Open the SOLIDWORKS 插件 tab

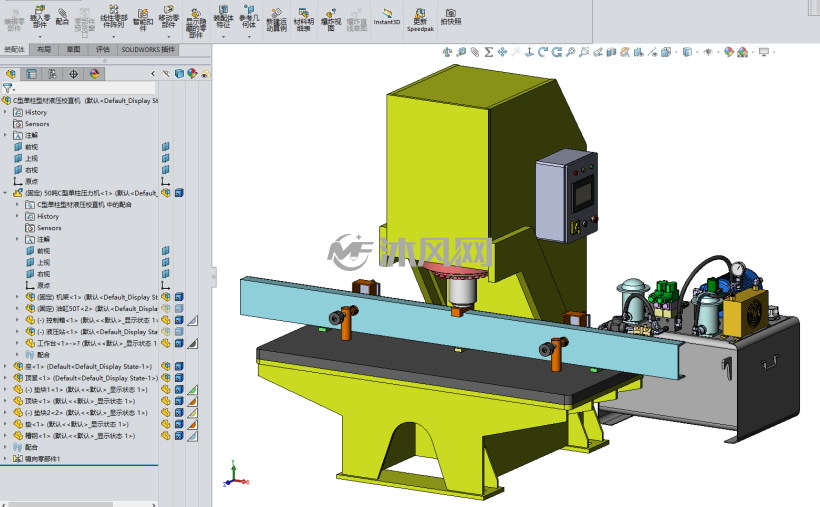pyautogui.click(x=148, y=49)
